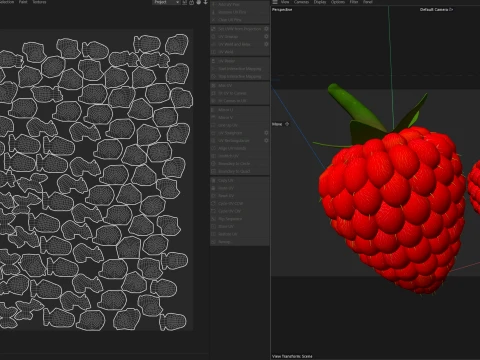Click the Remove UV Pins command
This screenshot has width=480, height=360.
coord(239,12)
